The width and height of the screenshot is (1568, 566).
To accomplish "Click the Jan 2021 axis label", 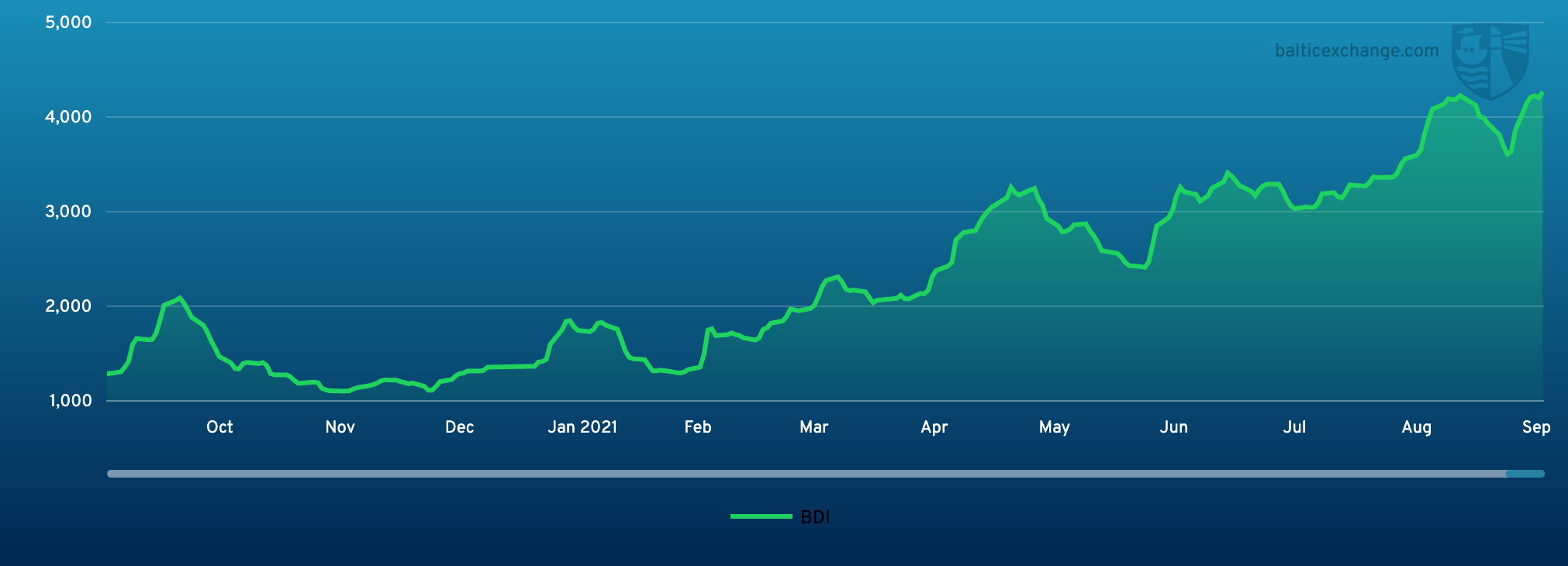I will point(582,427).
